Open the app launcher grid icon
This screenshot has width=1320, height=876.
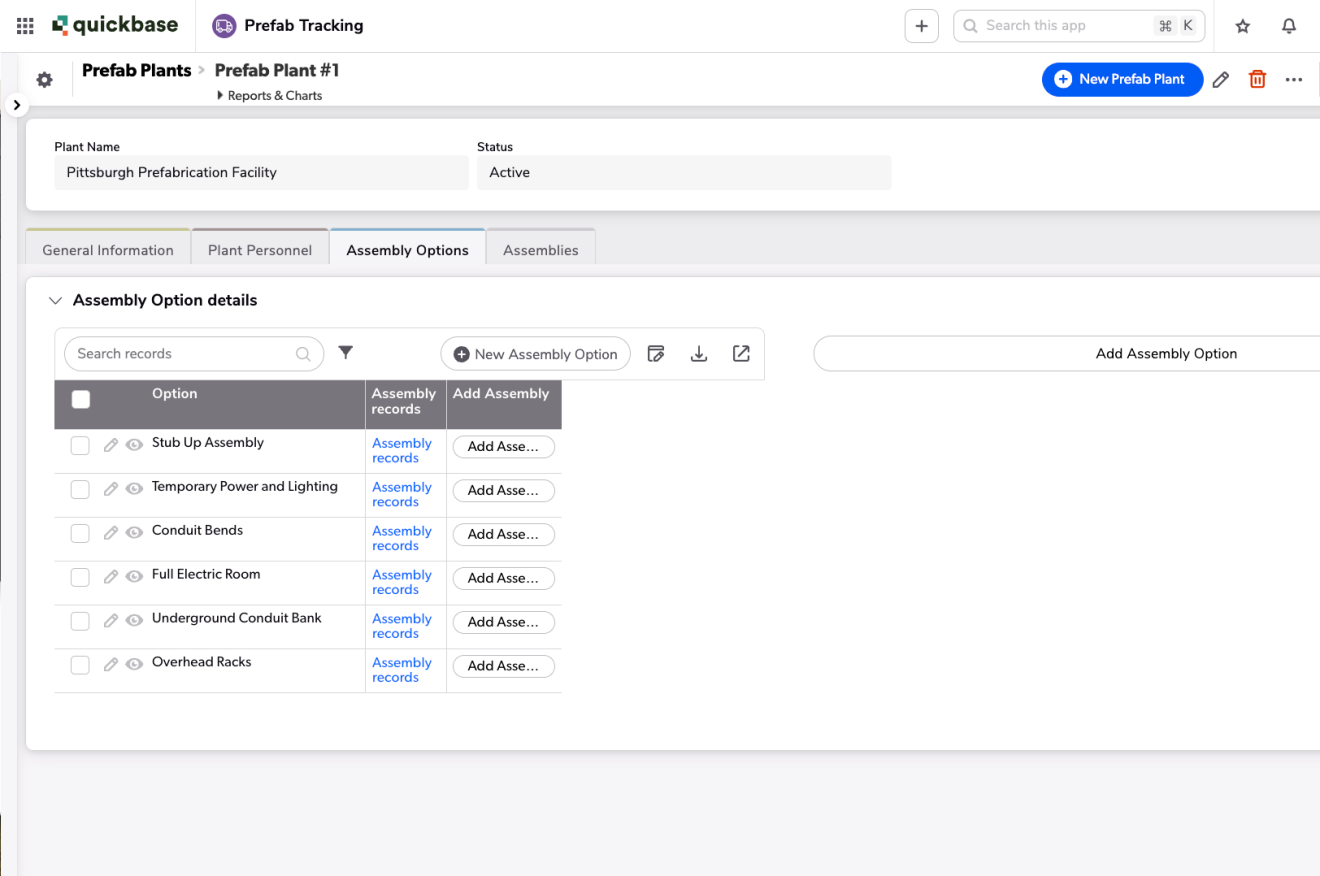(x=25, y=26)
